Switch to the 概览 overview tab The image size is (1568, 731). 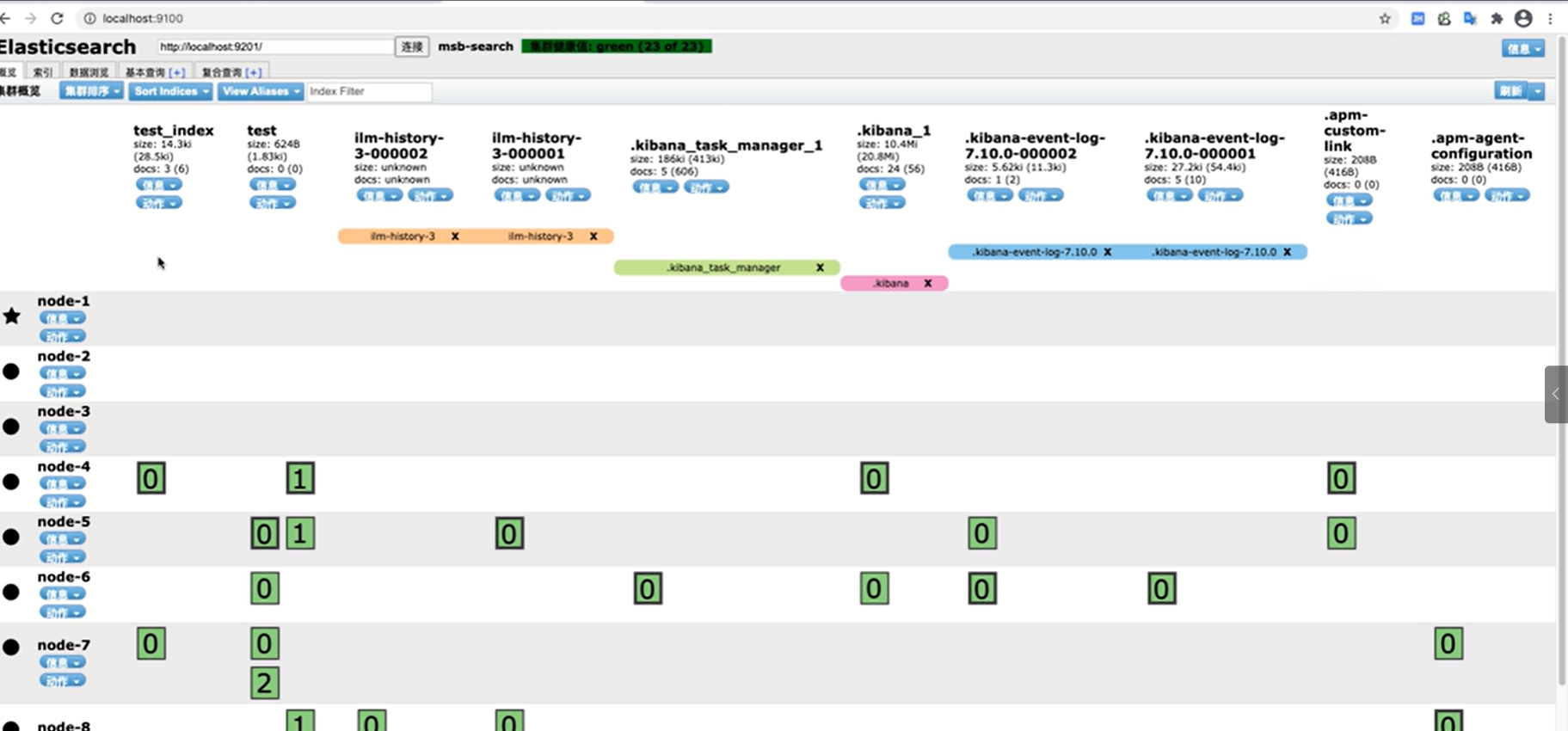9,72
